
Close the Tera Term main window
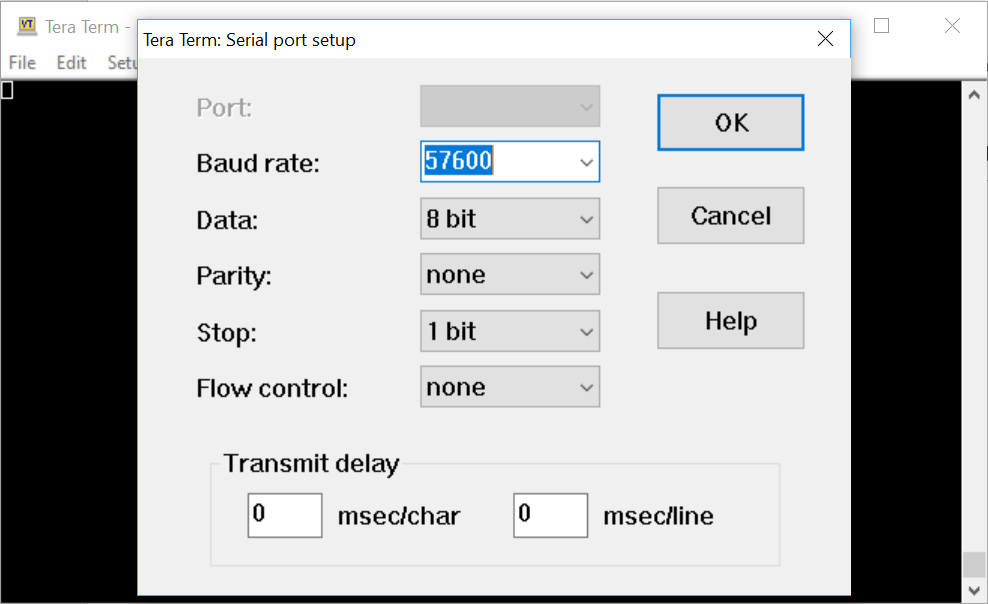pos(952,26)
